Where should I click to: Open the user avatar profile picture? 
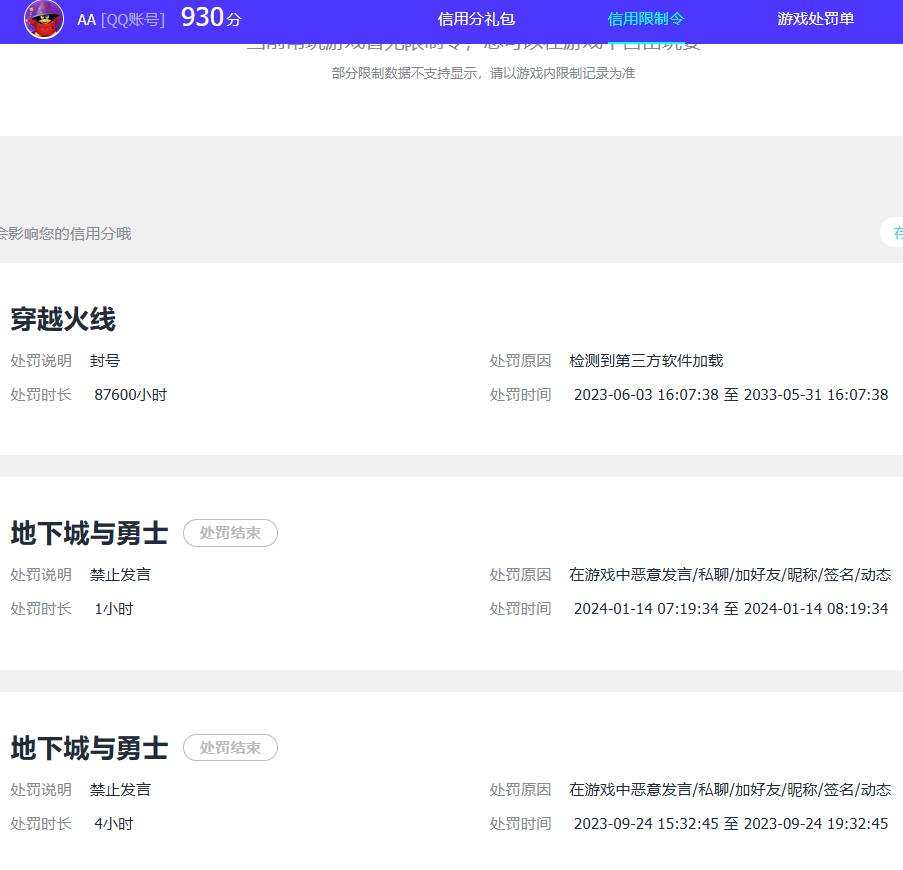(x=44, y=19)
